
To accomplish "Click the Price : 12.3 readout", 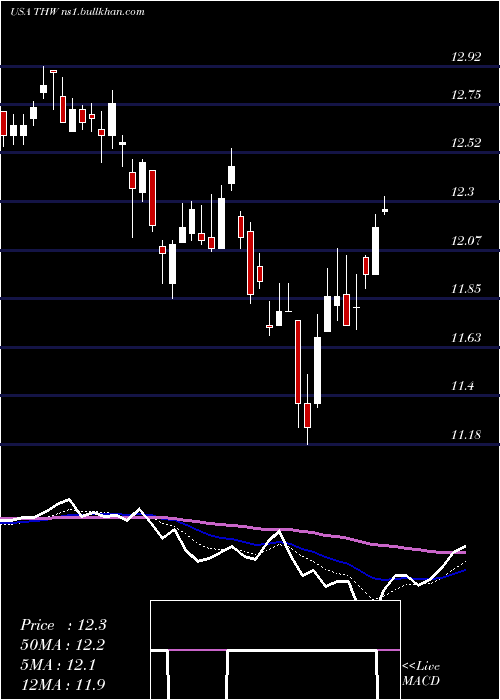I will 63,625.
